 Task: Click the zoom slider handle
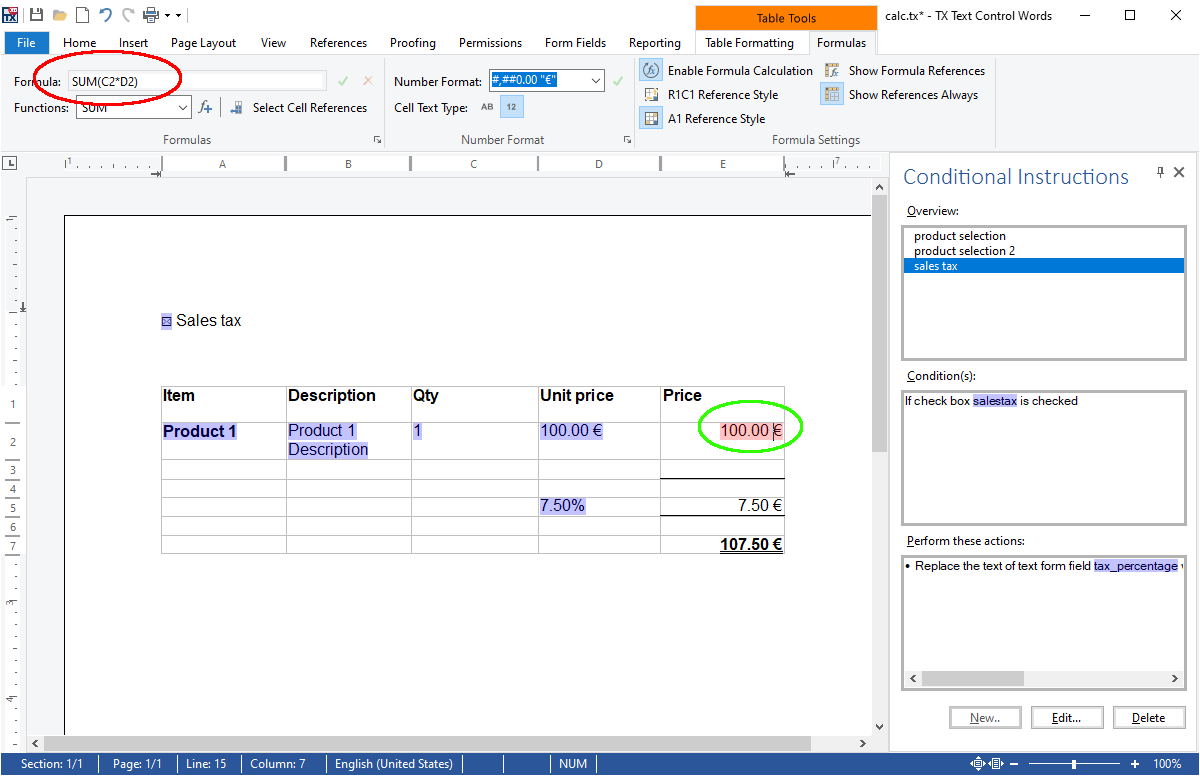tap(1074, 764)
